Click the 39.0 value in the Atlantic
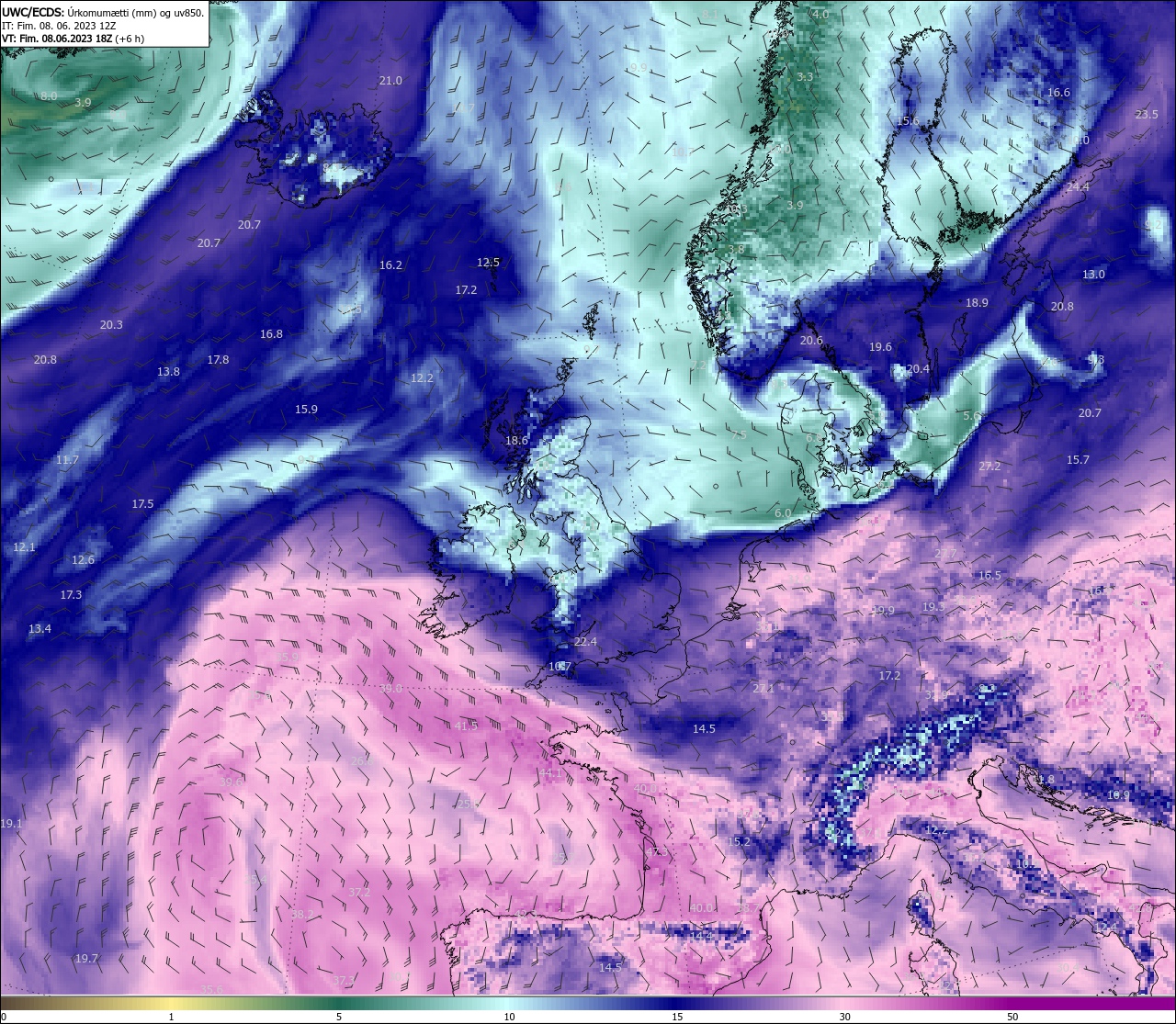 [x=390, y=689]
